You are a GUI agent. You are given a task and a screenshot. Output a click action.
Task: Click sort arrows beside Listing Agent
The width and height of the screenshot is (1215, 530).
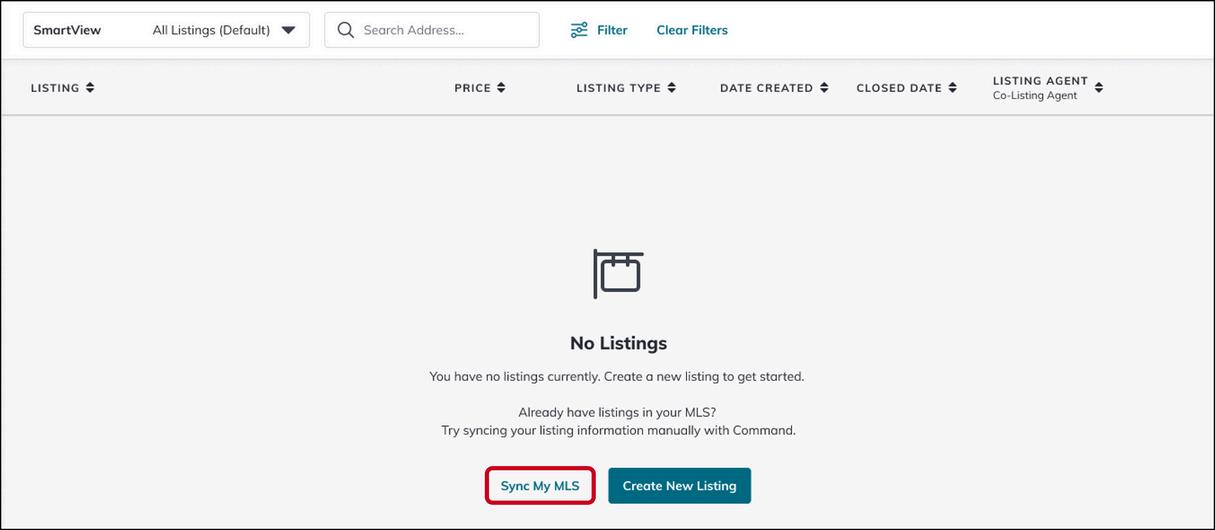1099,88
